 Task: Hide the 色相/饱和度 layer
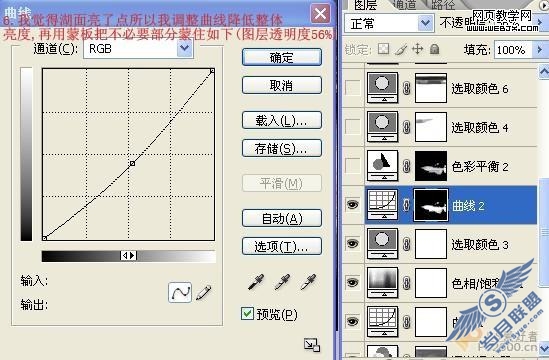pyautogui.click(x=353, y=282)
